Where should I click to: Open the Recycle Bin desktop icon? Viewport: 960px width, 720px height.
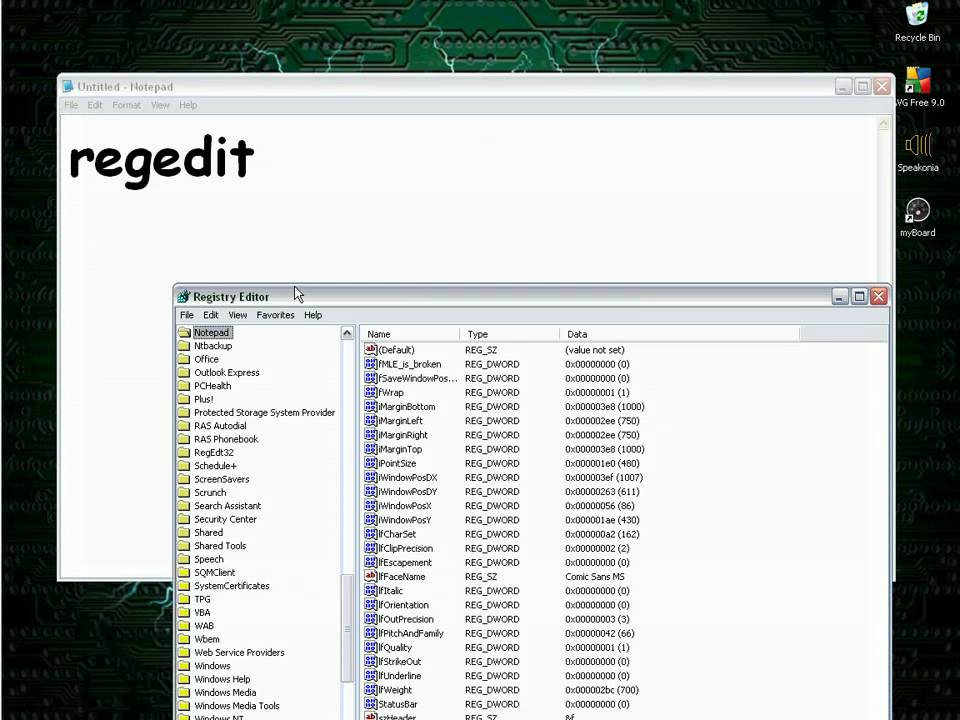pyautogui.click(x=917, y=22)
